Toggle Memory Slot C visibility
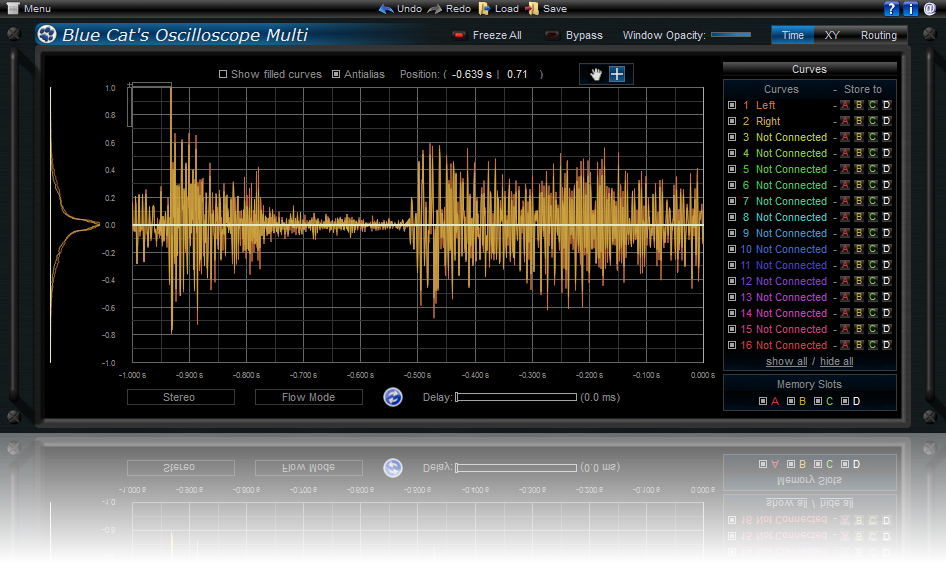This screenshot has height=562, width=946. [817, 401]
